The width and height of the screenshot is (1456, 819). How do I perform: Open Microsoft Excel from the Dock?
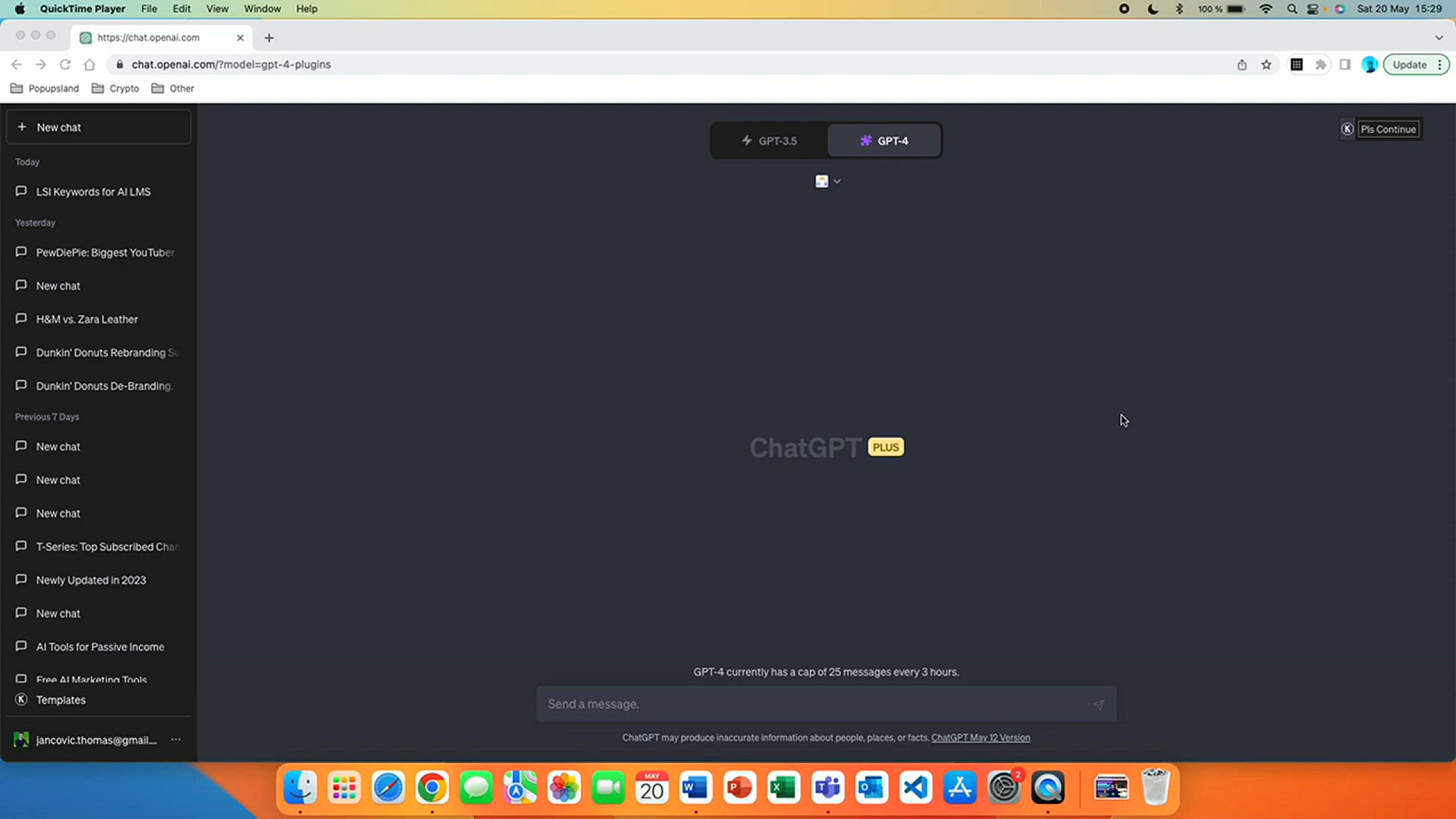784,788
